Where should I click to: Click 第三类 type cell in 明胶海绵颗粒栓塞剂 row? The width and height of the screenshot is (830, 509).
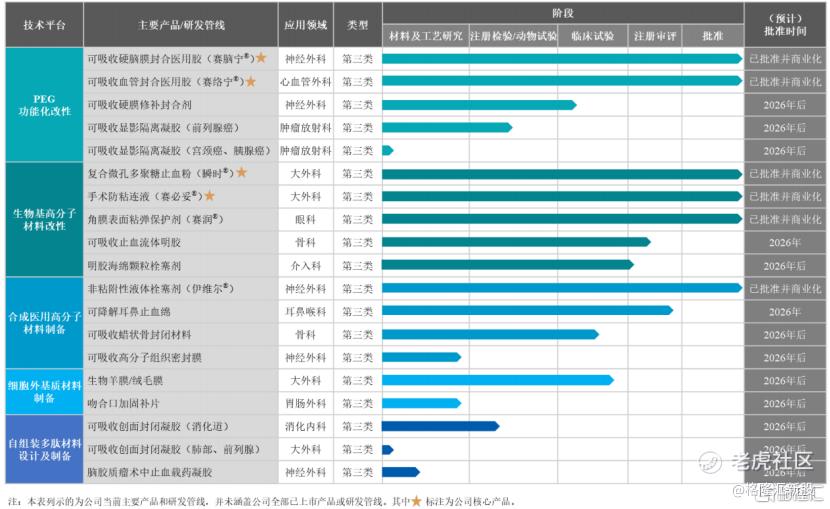coord(358,266)
